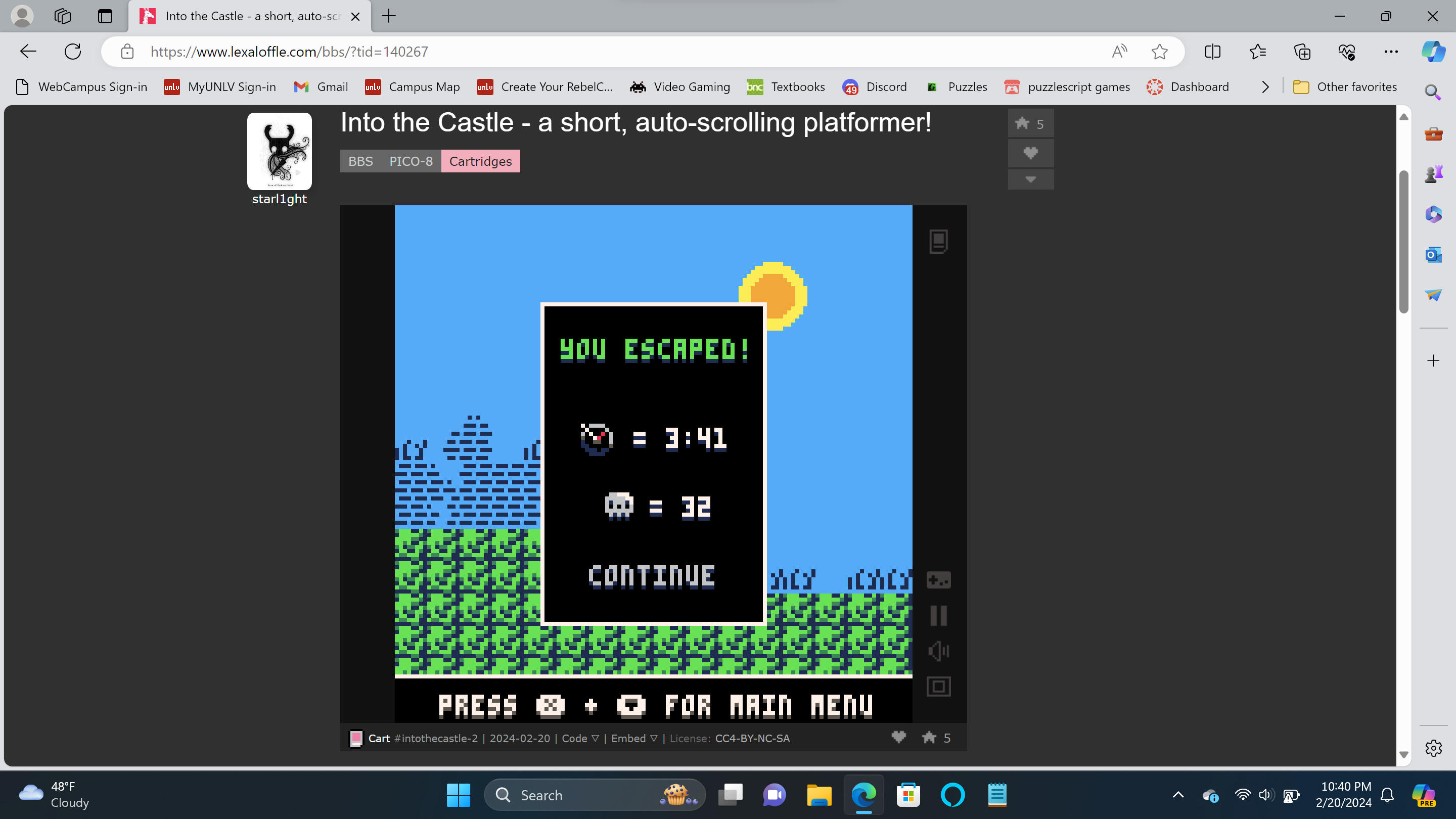The image size is (1456, 819).
Task: Open the sidebar Tools briefcase icon
Action: point(1433,133)
